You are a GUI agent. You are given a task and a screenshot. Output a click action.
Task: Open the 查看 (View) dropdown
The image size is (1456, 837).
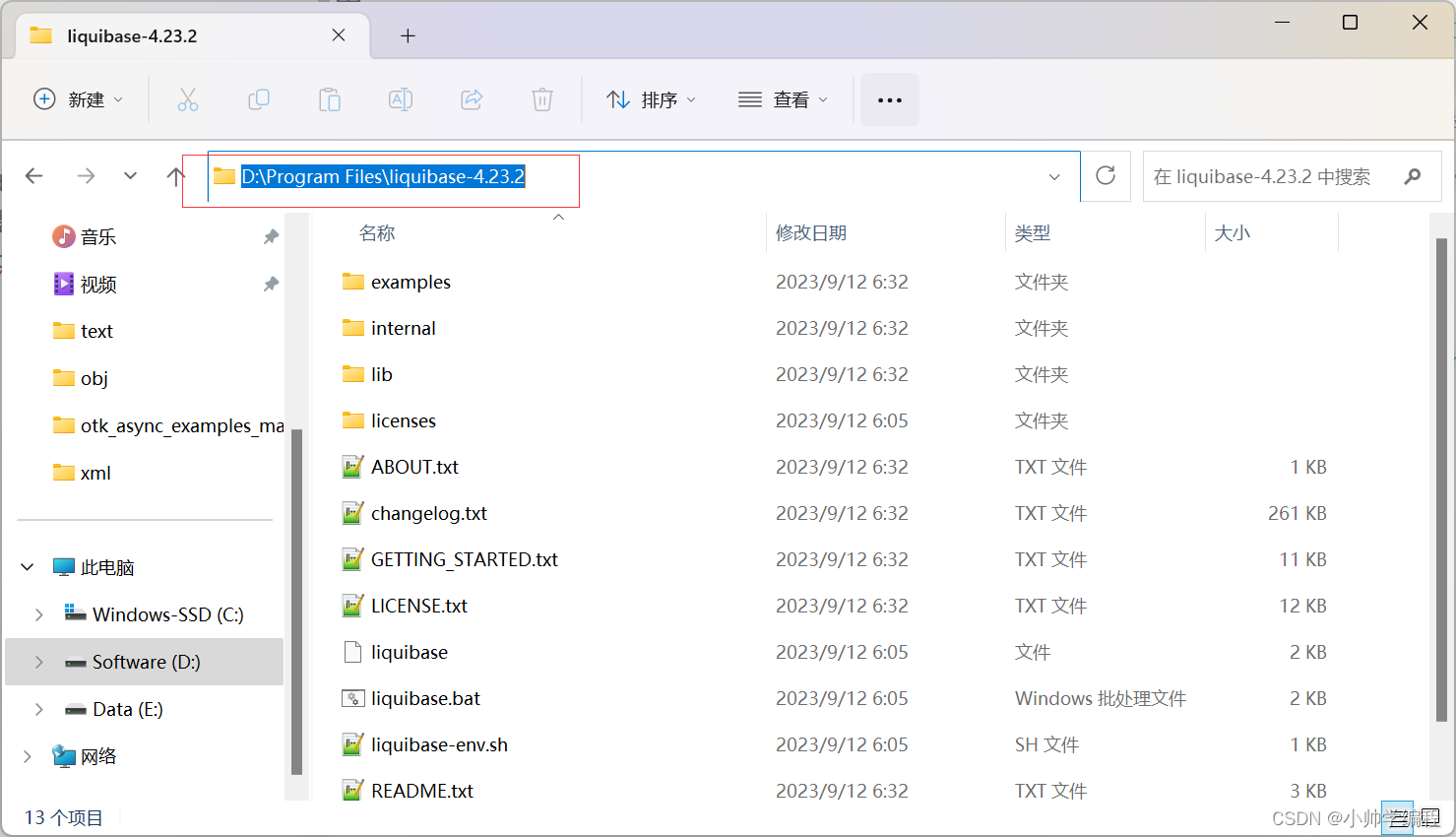[x=783, y=99]
